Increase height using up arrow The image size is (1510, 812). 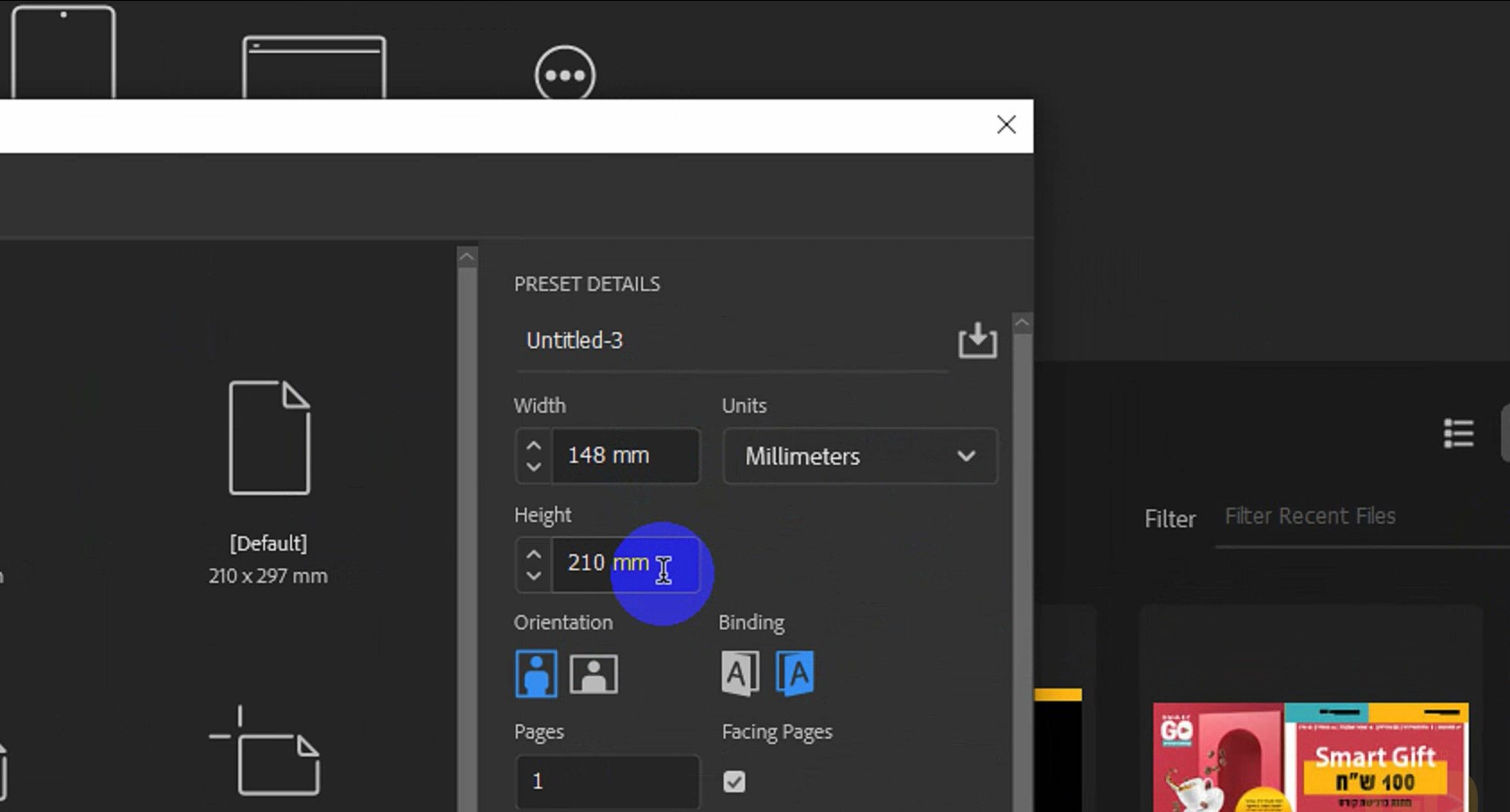[x=534, y=553]
